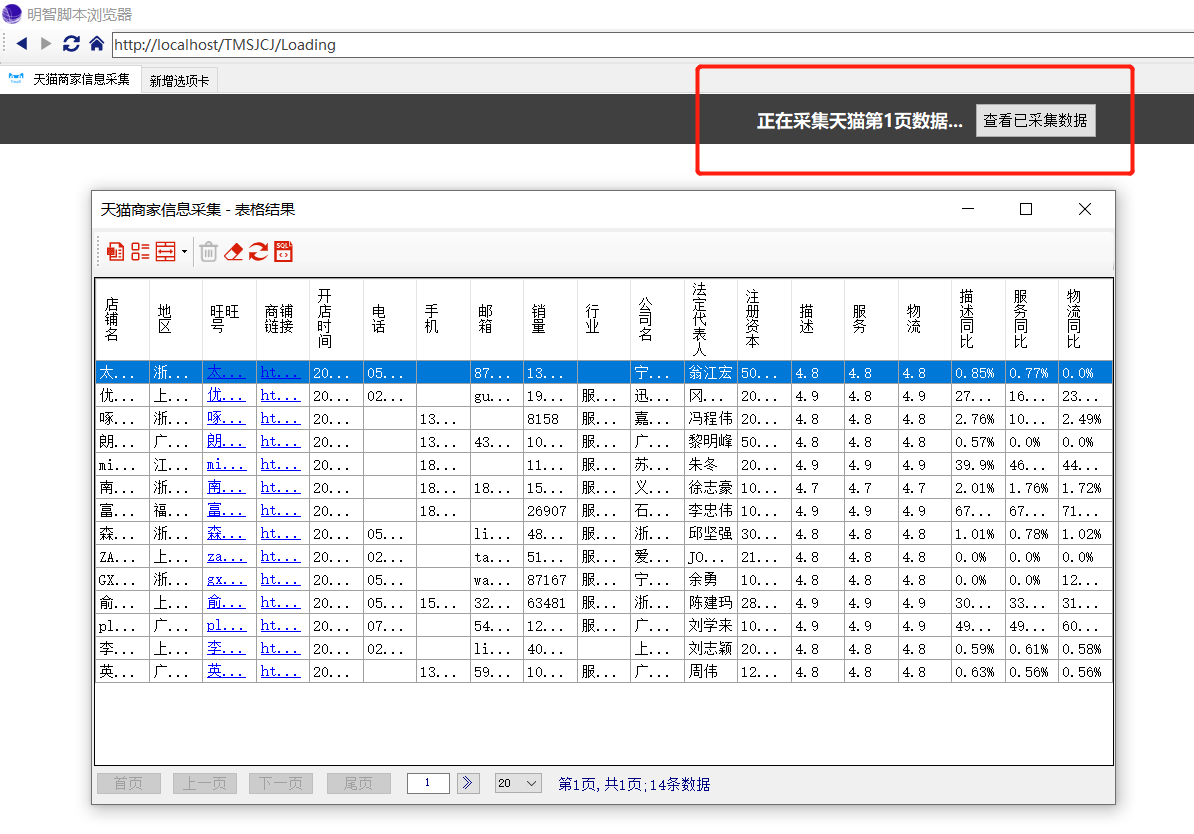
Task: Switch to the 天猫商家信息采集 tab
Action: pyautogui.click(x=71, y=79)
